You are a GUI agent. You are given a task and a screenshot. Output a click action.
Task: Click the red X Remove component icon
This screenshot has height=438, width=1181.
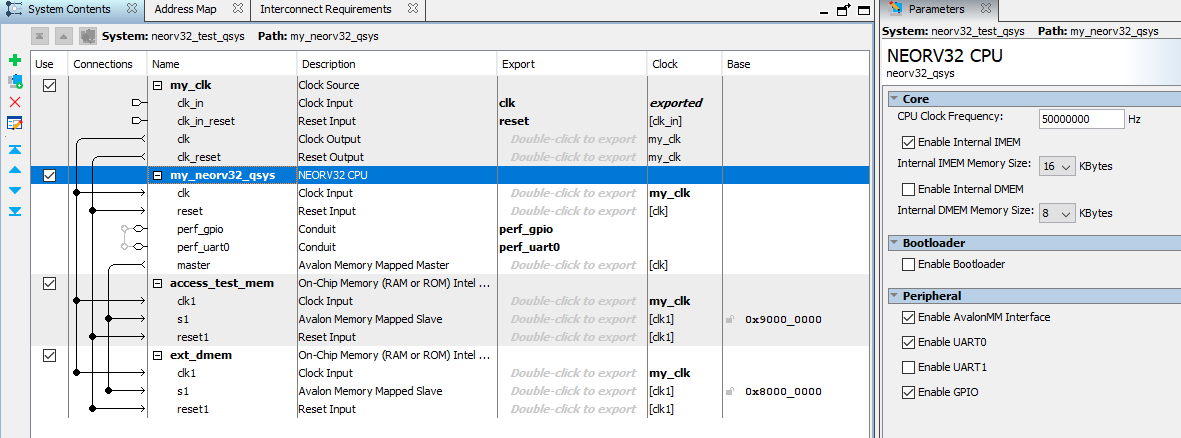(14, 102)
